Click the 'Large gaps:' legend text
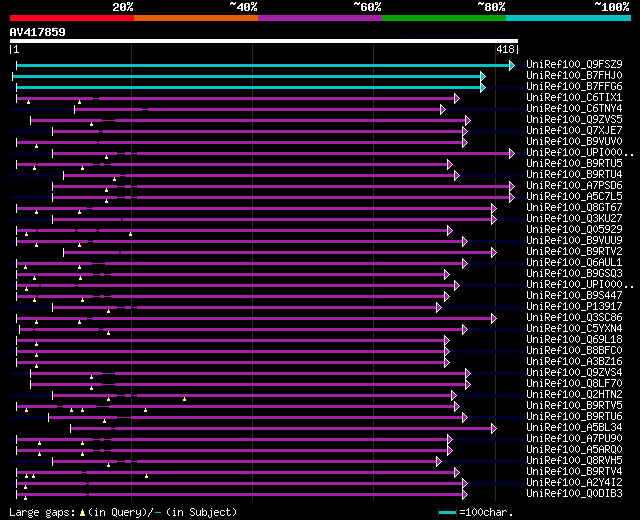Screen dimensions: 640x520 (42, 513)
